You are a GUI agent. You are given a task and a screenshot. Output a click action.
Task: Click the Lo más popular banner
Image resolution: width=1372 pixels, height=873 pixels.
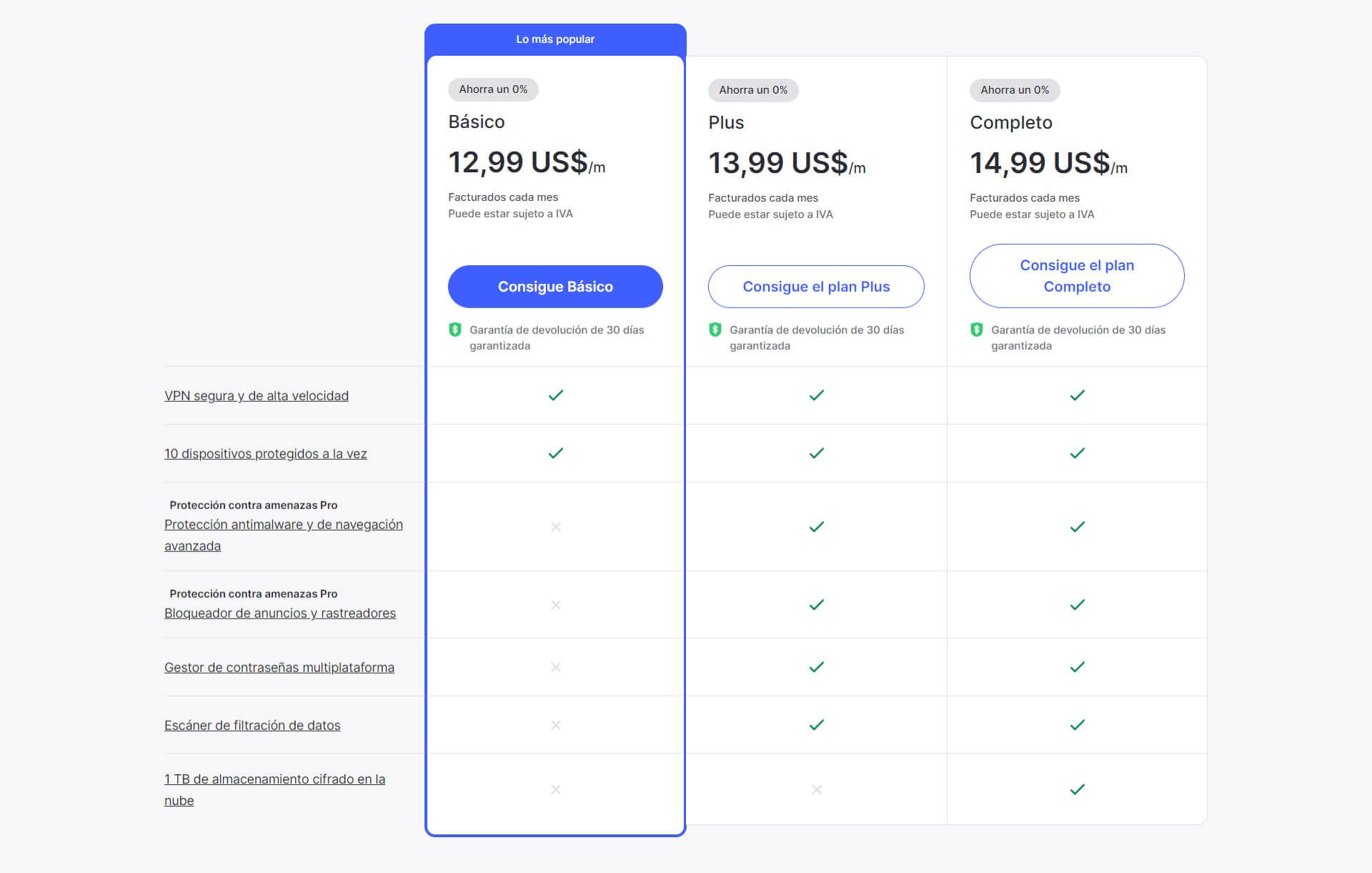[555, 39]
